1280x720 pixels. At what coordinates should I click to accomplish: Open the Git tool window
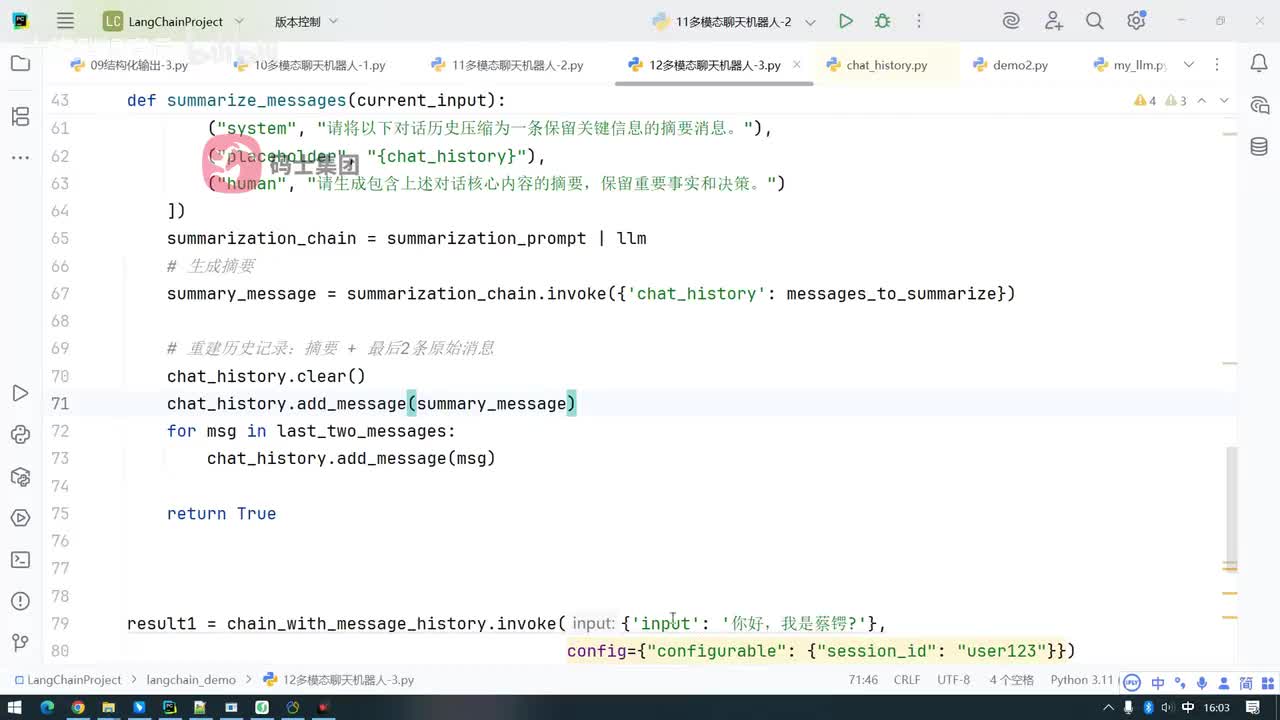[20, 642]
